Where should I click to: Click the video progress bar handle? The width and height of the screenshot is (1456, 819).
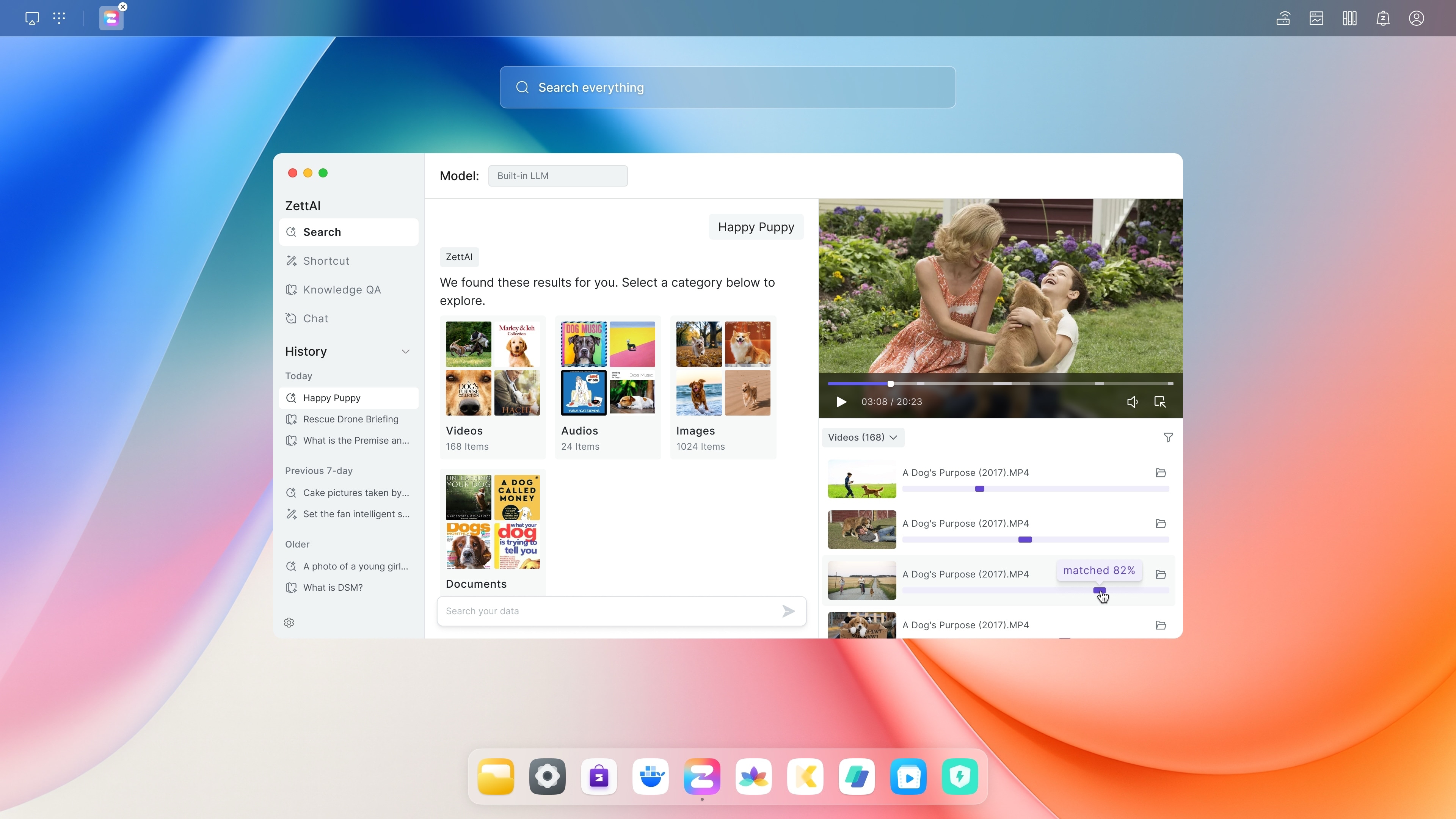[890, 384]
